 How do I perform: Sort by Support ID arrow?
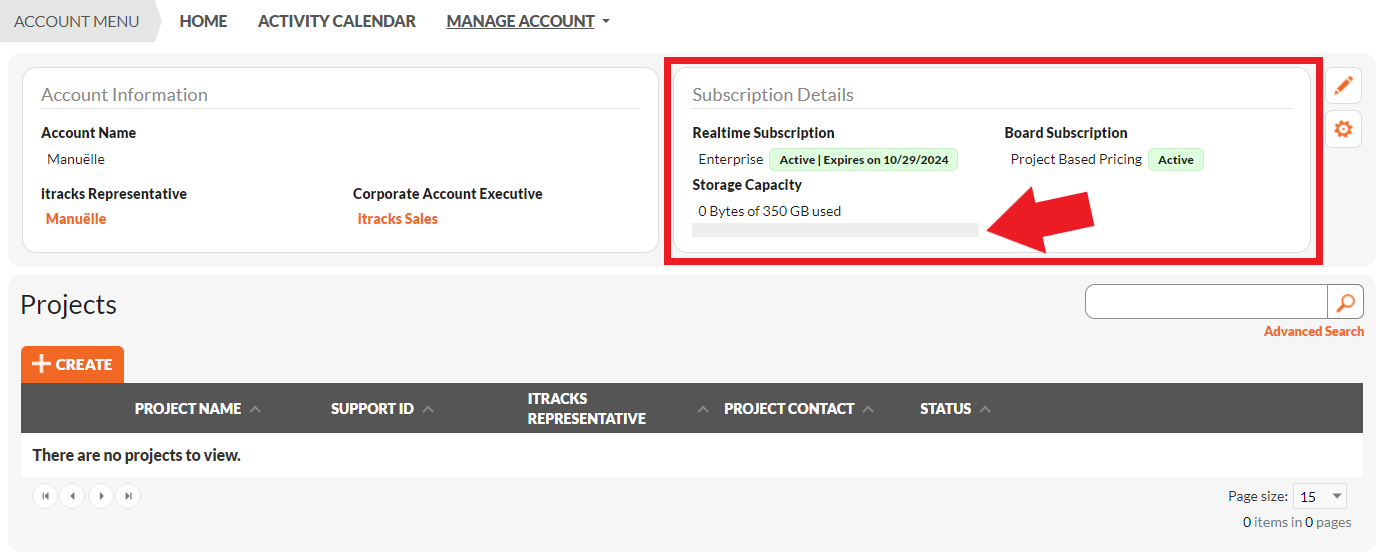[428, 409]
